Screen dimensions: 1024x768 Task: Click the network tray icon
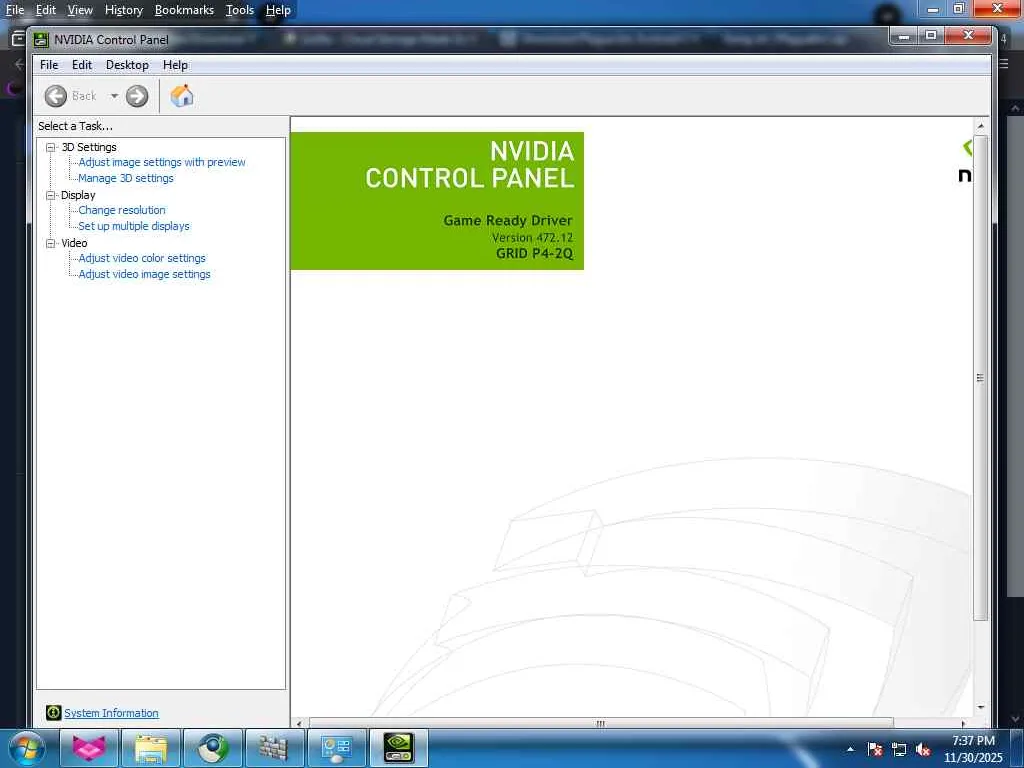[899, 750]
